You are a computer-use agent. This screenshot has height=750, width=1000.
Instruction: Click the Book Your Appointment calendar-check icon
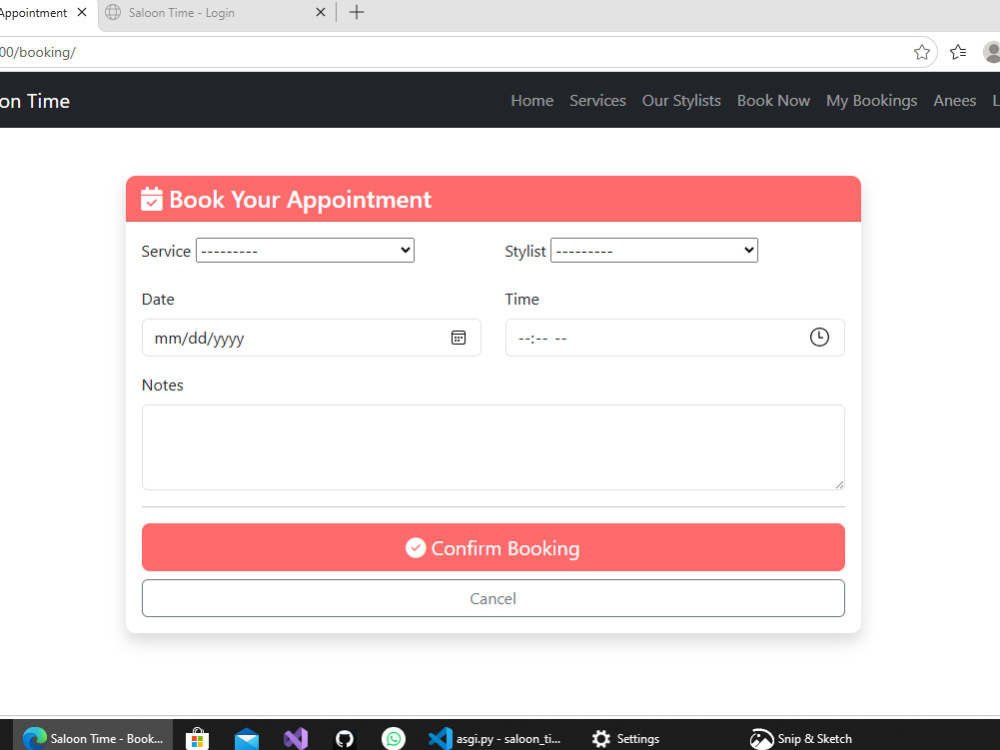151,199
